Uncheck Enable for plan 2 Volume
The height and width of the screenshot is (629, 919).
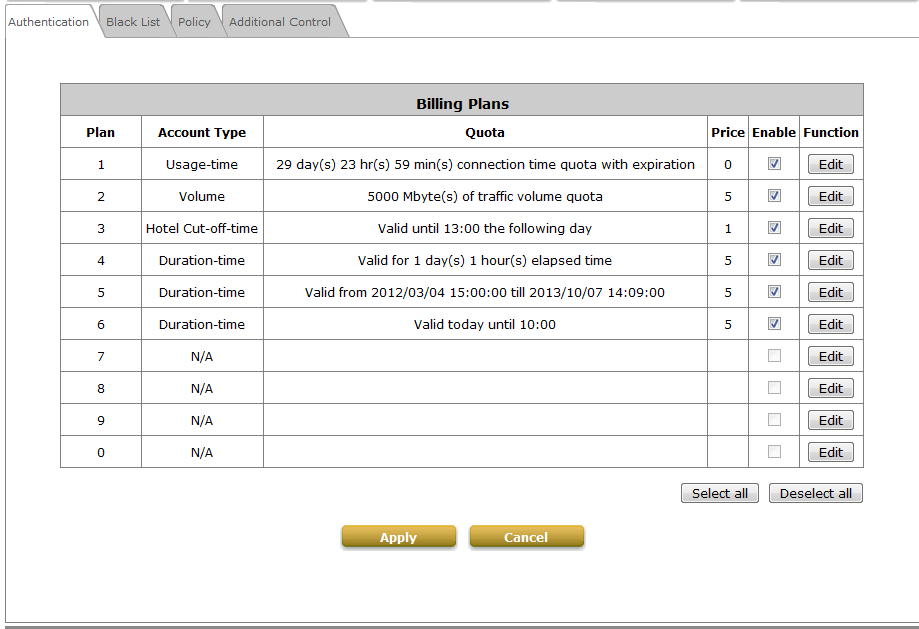point(774,196)
